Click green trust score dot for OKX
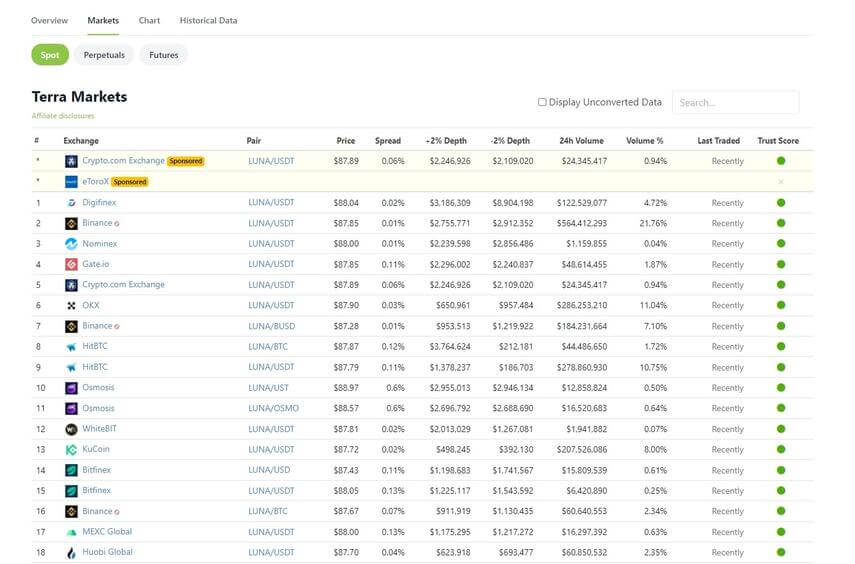Image resolution: width=855 pixels, height=564 pixels. pyautogui.click(x=781, y=305)
